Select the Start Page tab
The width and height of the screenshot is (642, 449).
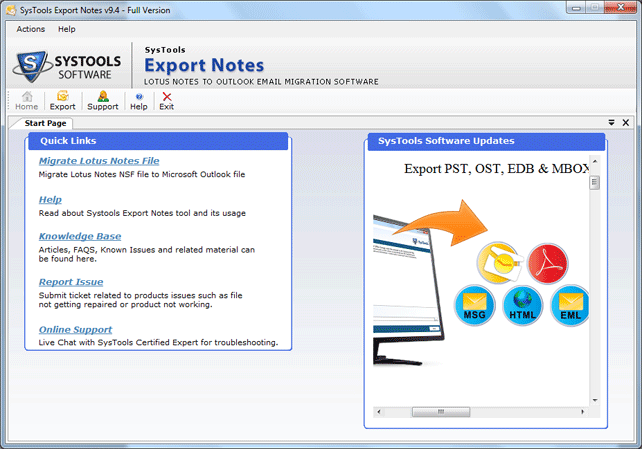[46, 123]
